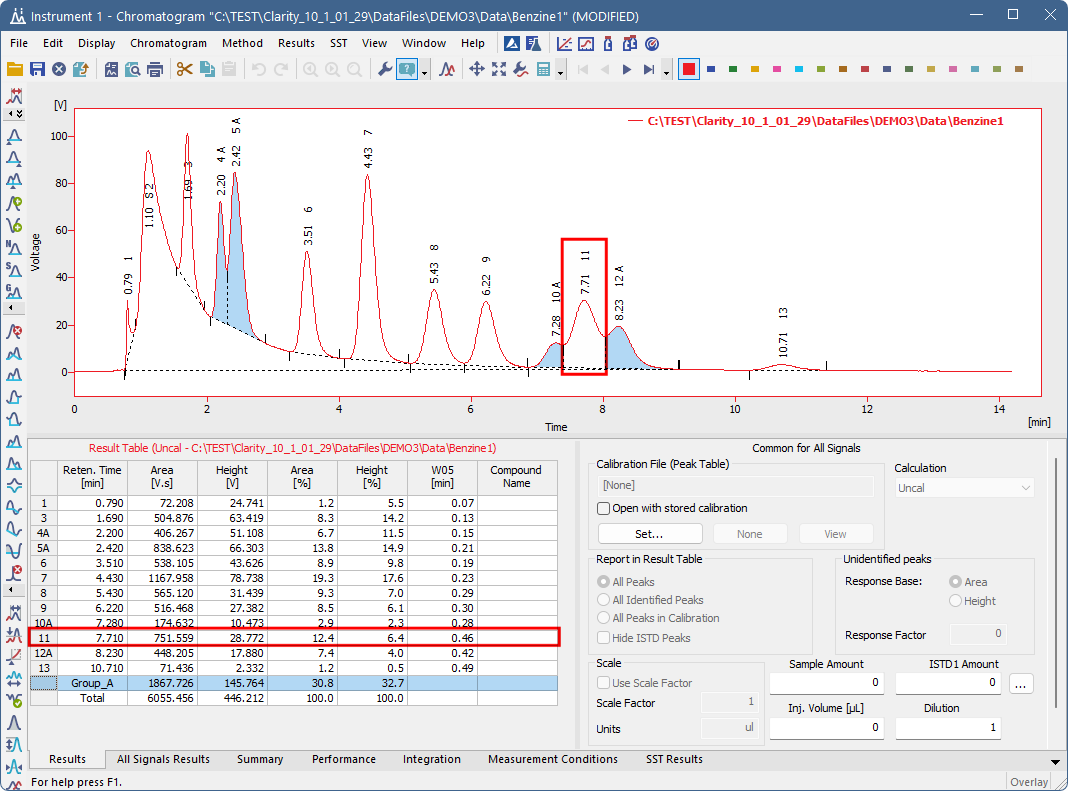The width and height of the screenshot is (1068, 791).
Task: Expand the dropdown arrow beside the calculator icon
Action: 561,70
